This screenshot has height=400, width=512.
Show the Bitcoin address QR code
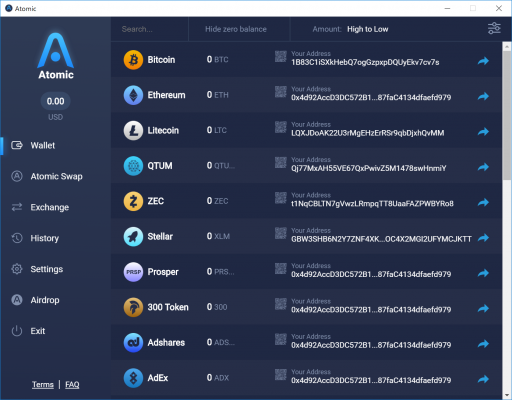coord(281,56)
